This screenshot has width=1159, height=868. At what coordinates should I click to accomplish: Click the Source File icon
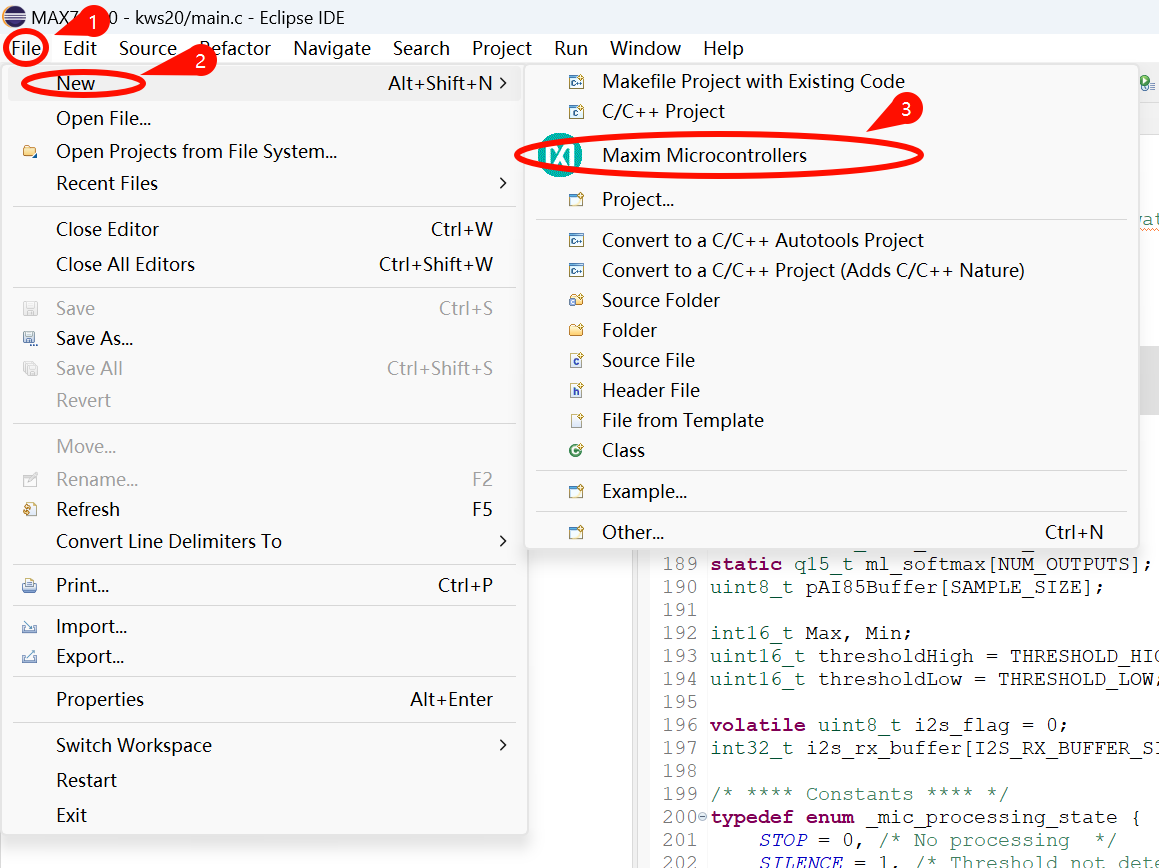[576, 360]
